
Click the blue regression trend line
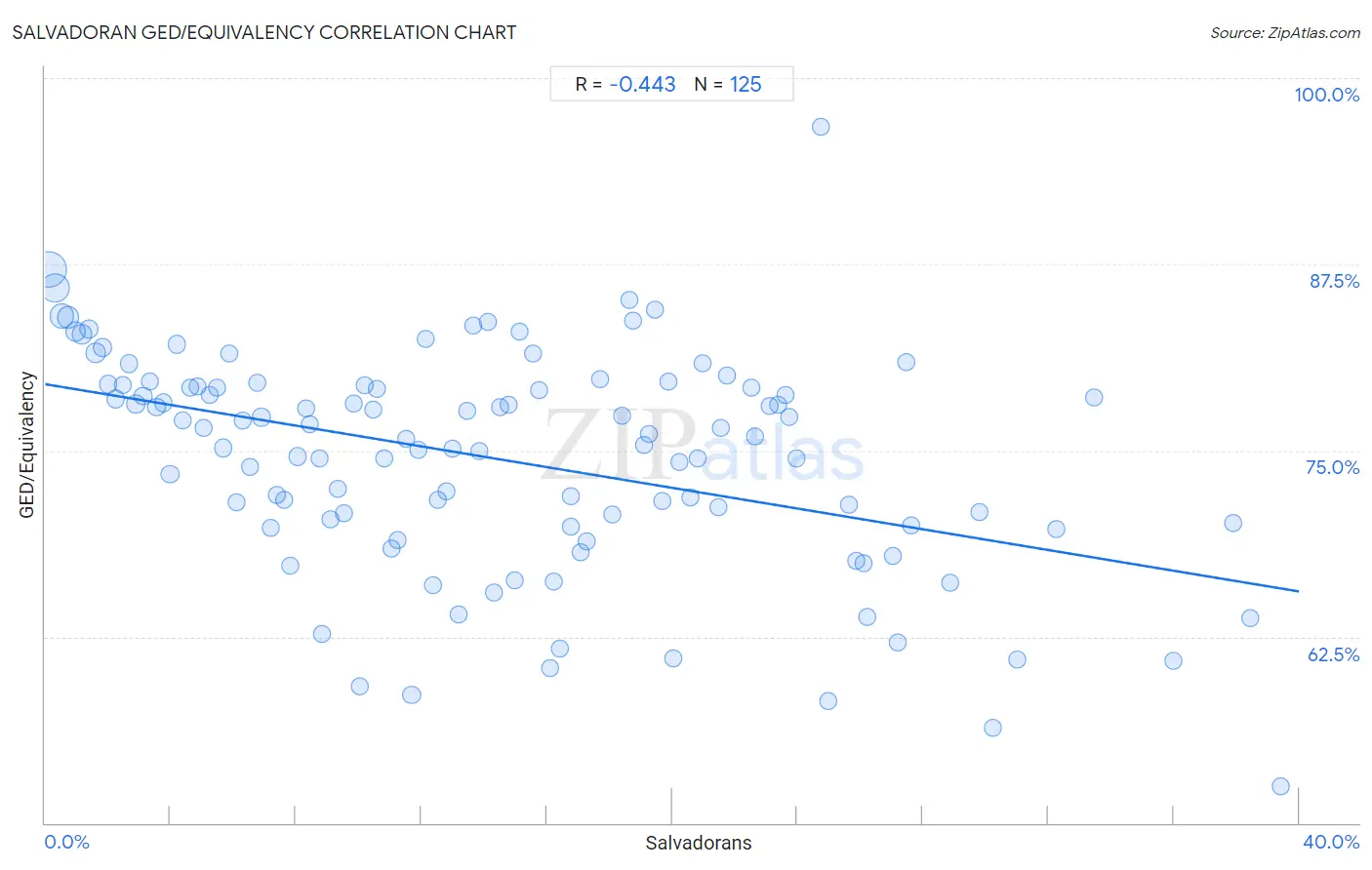tap(670, 488)
